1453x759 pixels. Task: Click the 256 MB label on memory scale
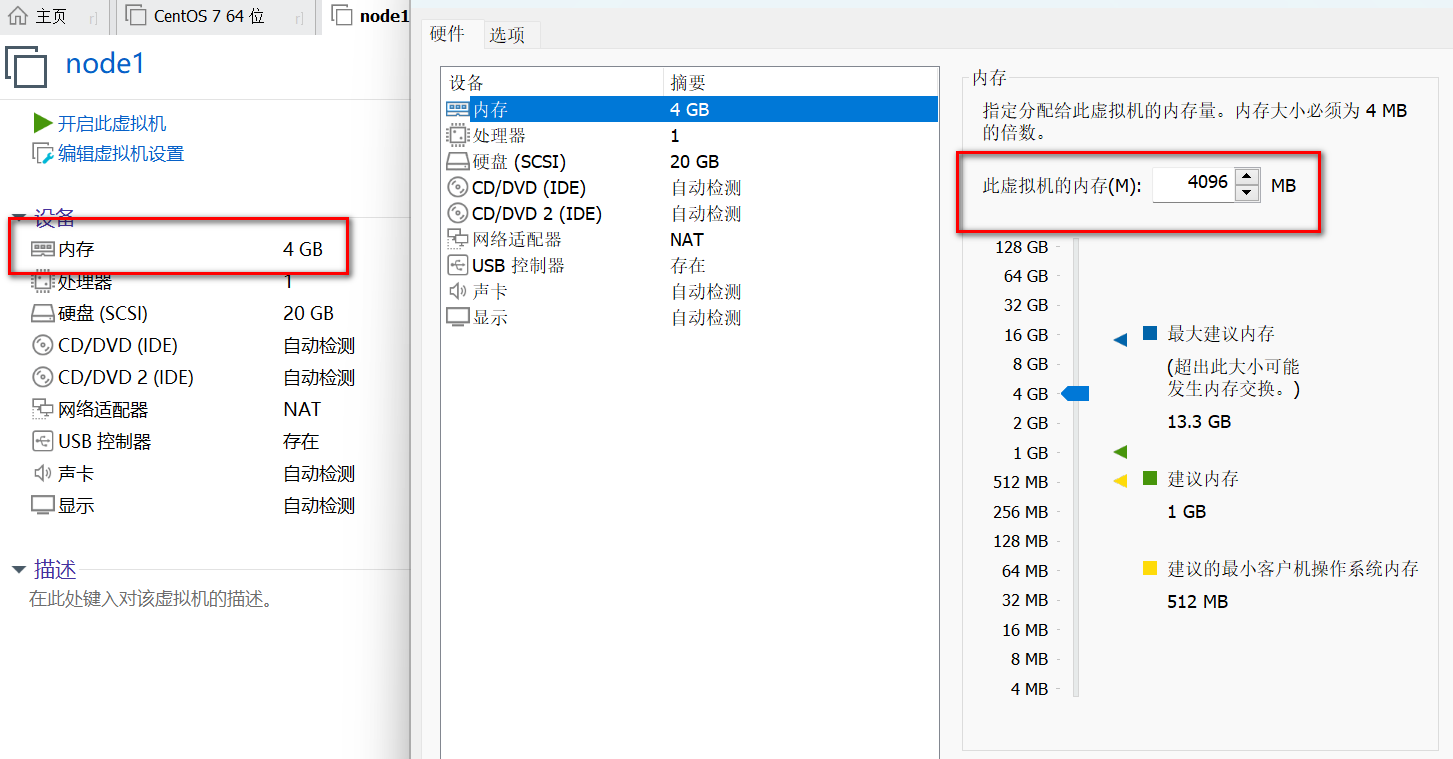1020,512
